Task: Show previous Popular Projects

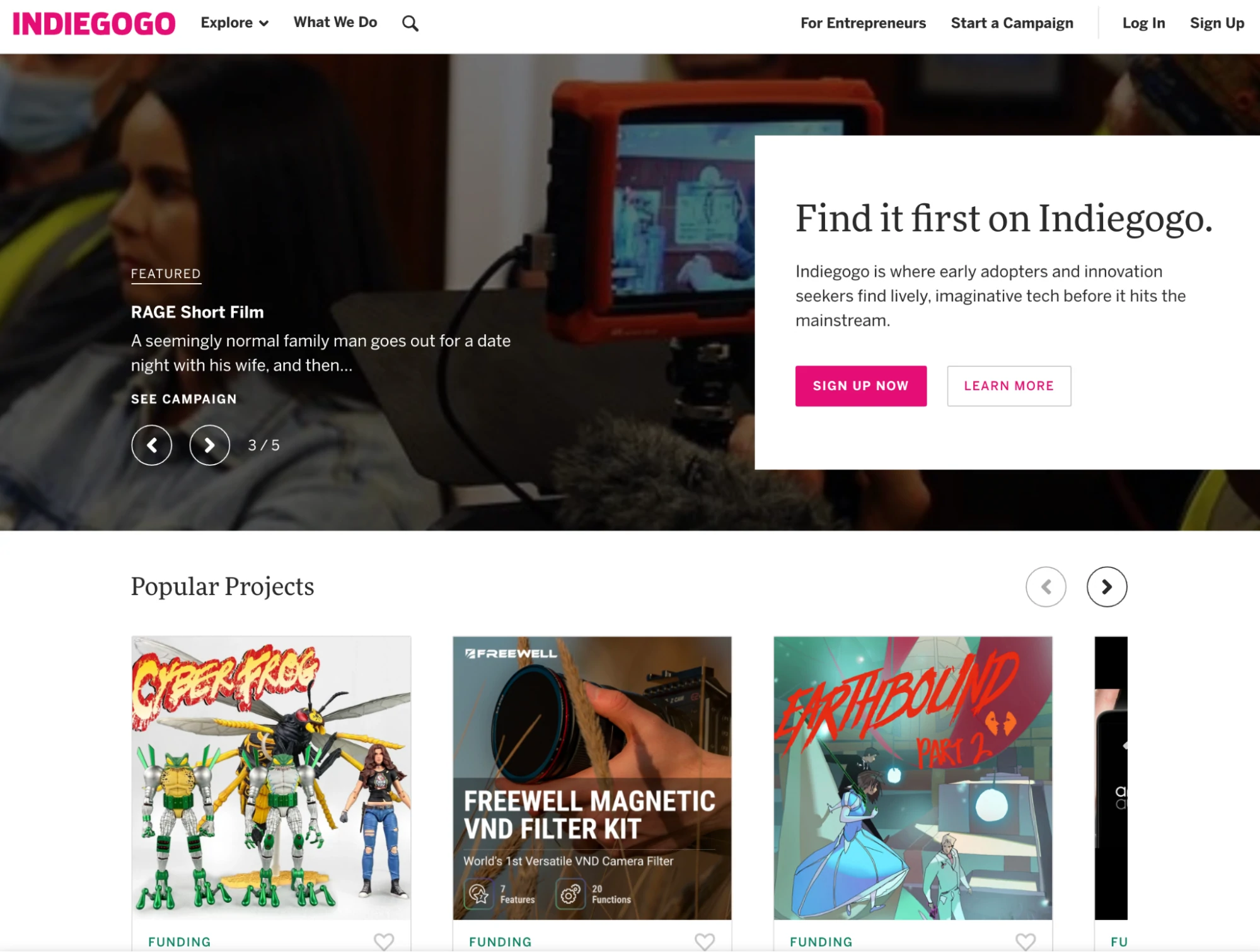Action: 1046,587
